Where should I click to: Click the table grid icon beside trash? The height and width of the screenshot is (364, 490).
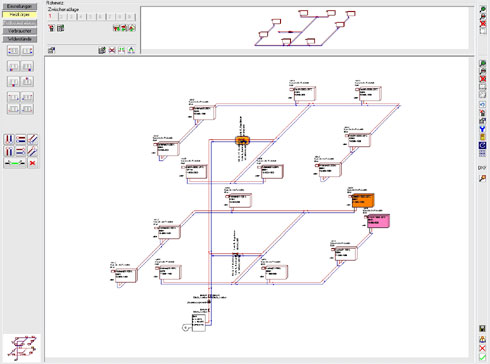(x=60, y=28)
